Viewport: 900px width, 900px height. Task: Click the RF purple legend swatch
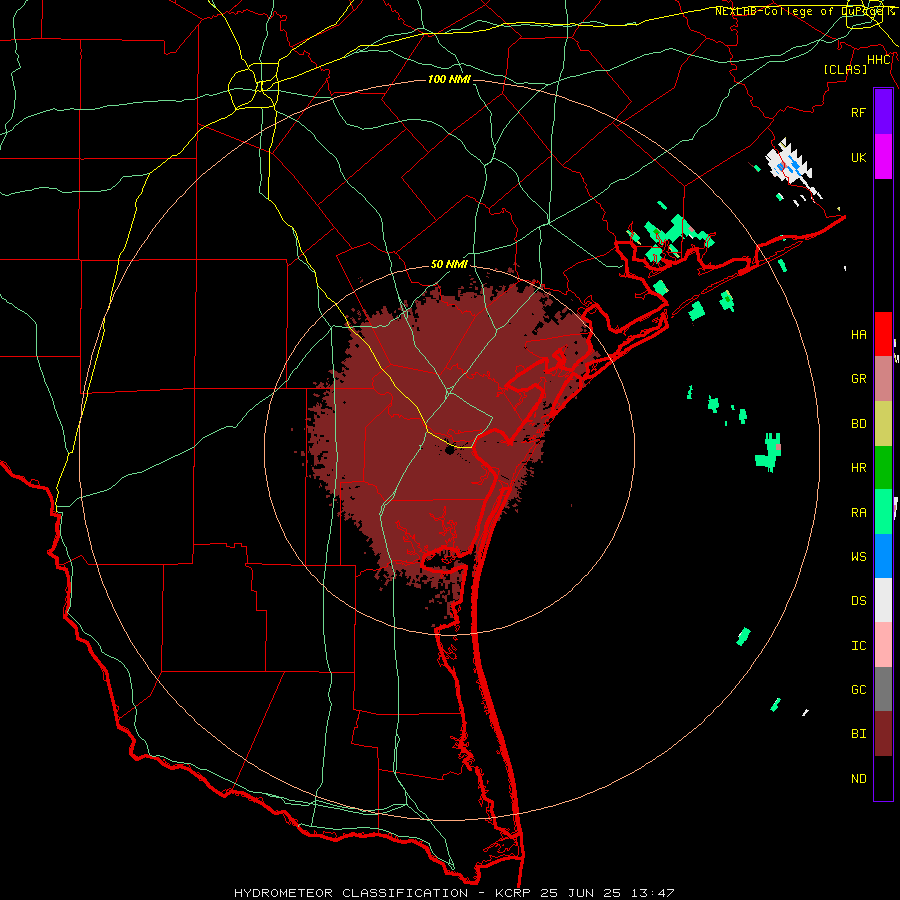(x=883, y=112)
